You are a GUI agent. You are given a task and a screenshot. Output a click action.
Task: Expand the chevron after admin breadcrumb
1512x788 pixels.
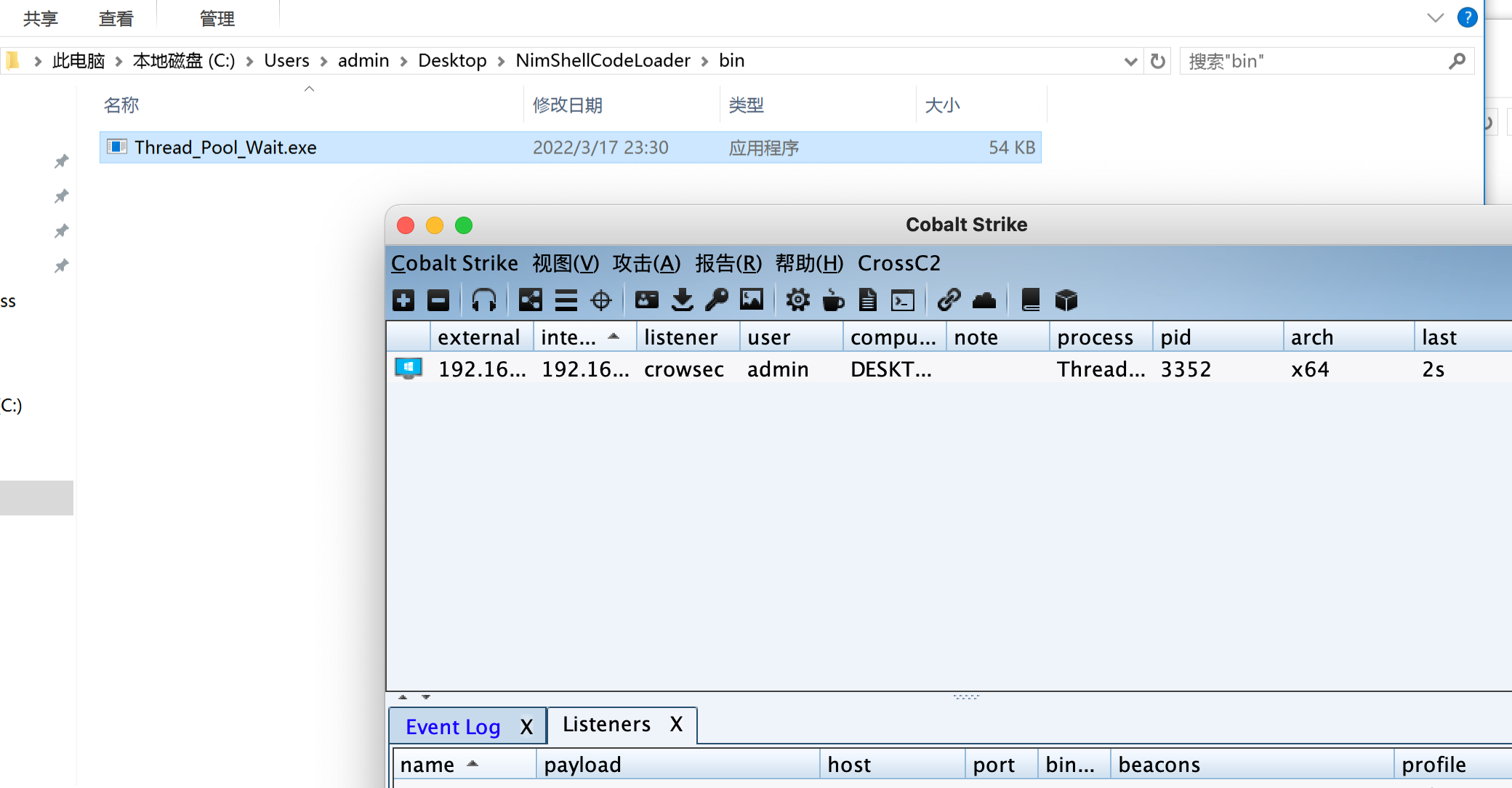(403, 61)
